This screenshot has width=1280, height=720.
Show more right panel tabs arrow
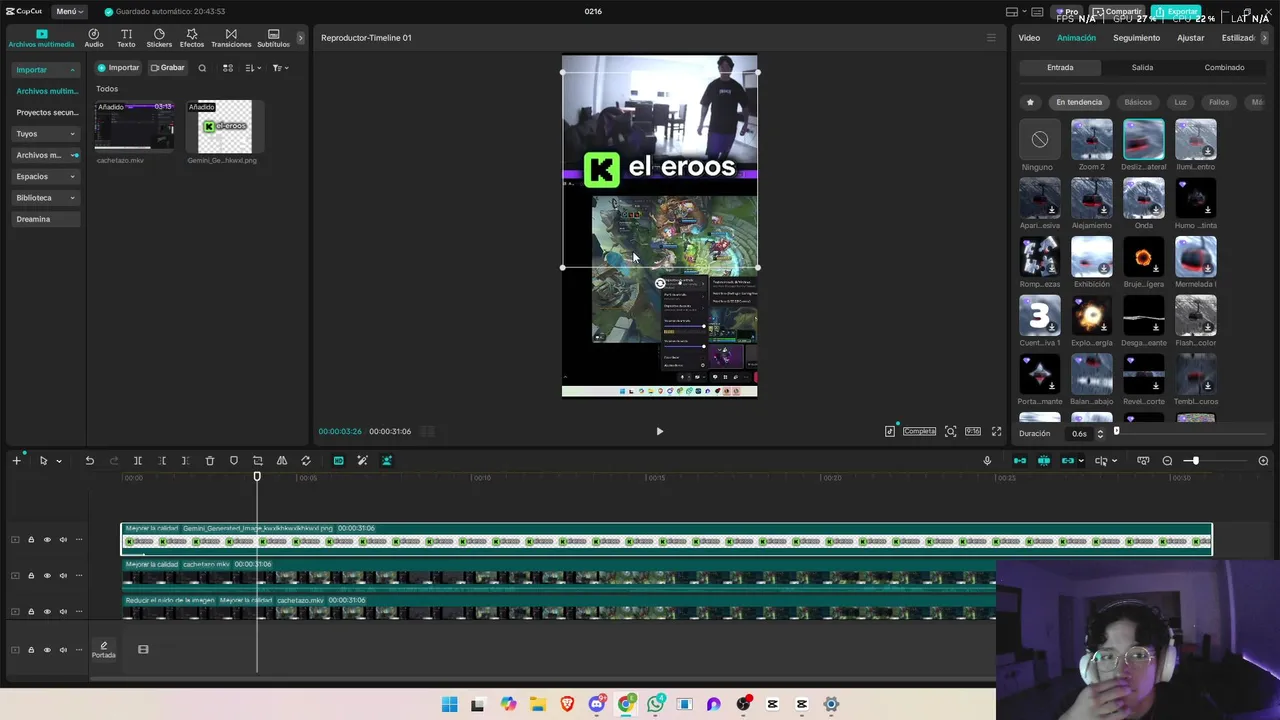pyautogui.click(x=1265, y=38)
